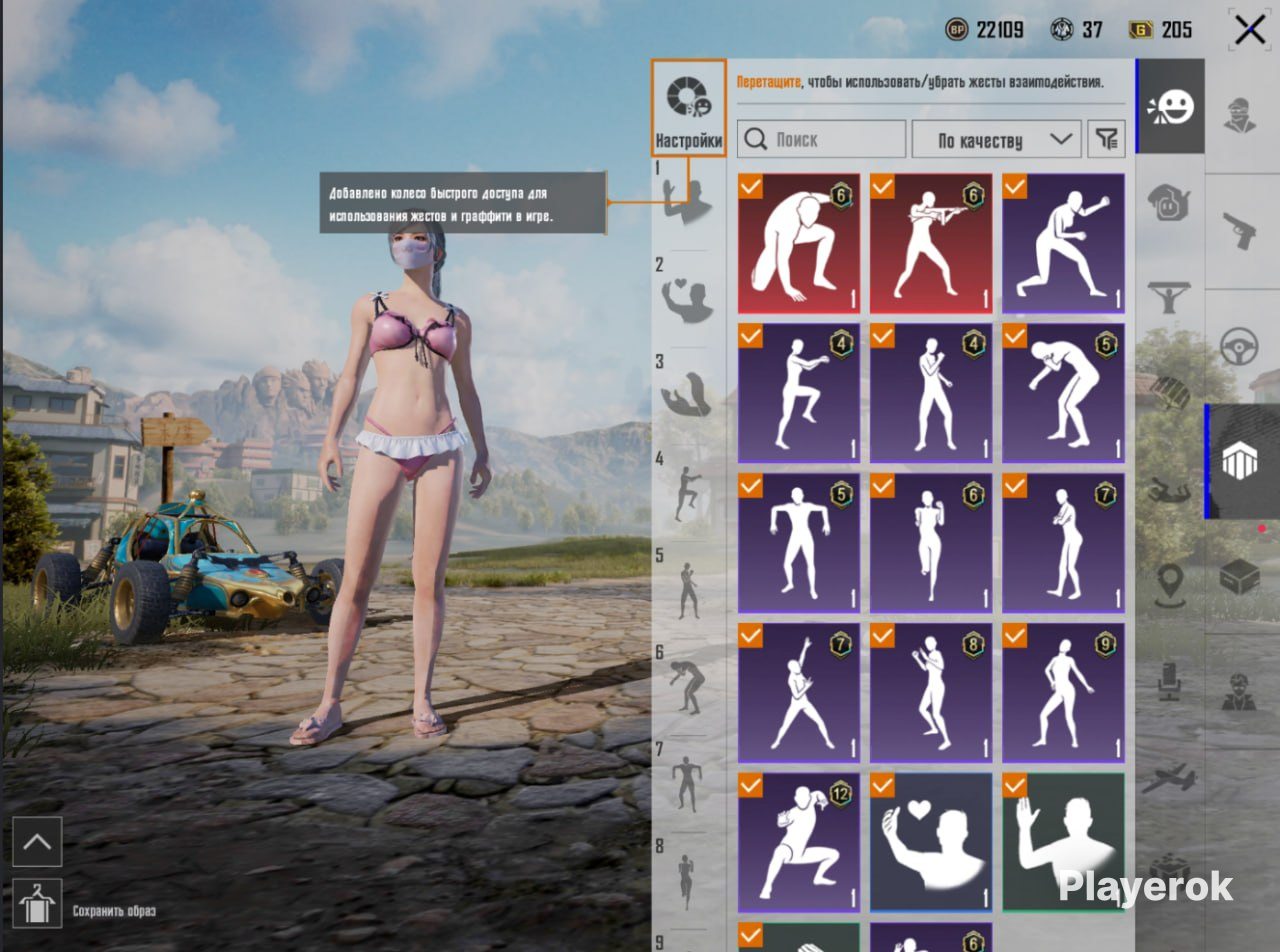Select wheel slot 7 emote
The height and width of the screenshot is (952, 1280).
[688, 783]
